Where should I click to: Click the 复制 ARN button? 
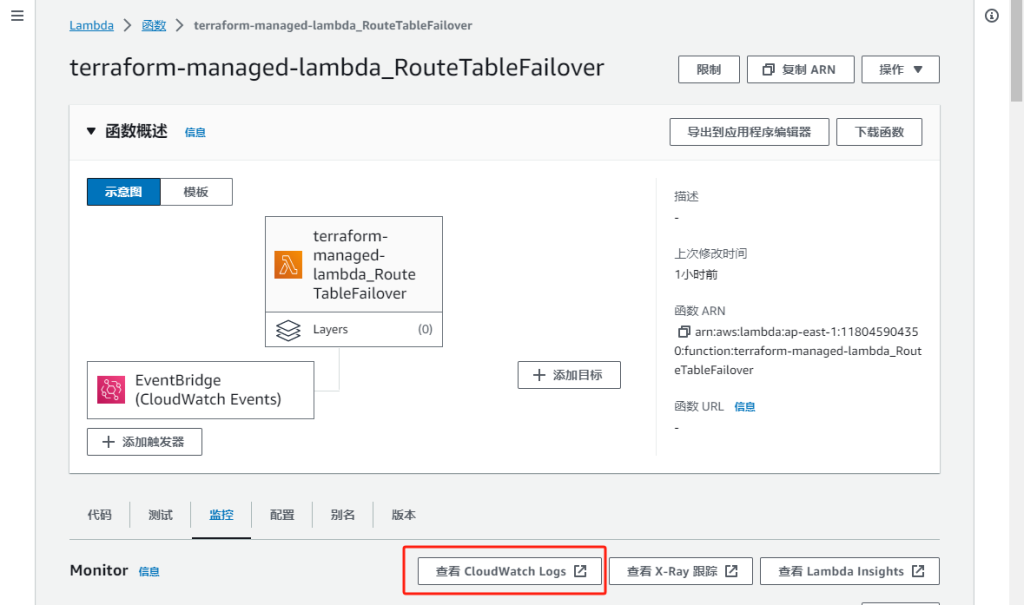click(x=799, y=69)
